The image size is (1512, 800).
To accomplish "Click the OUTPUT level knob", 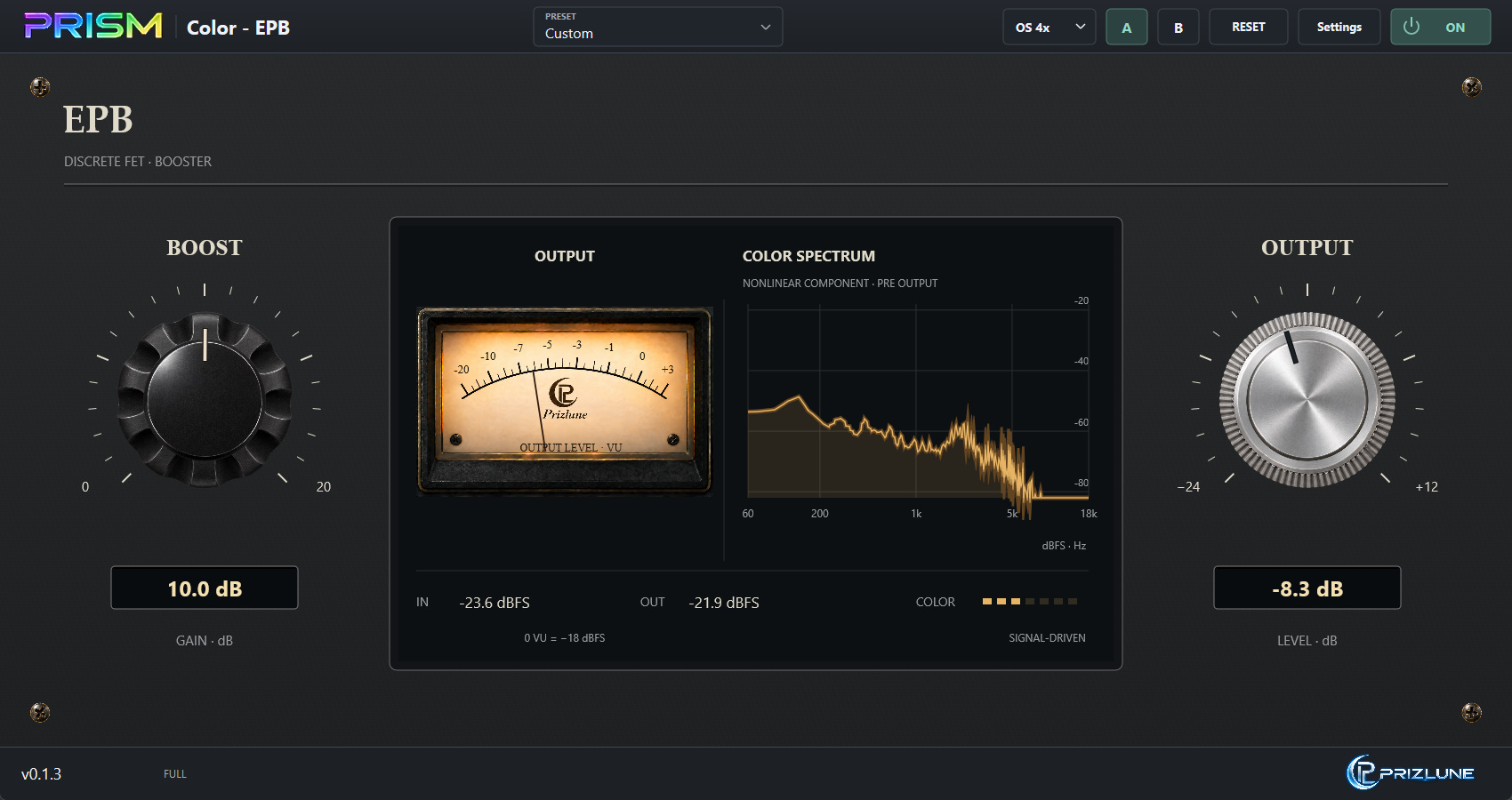I will [1307, 399].
